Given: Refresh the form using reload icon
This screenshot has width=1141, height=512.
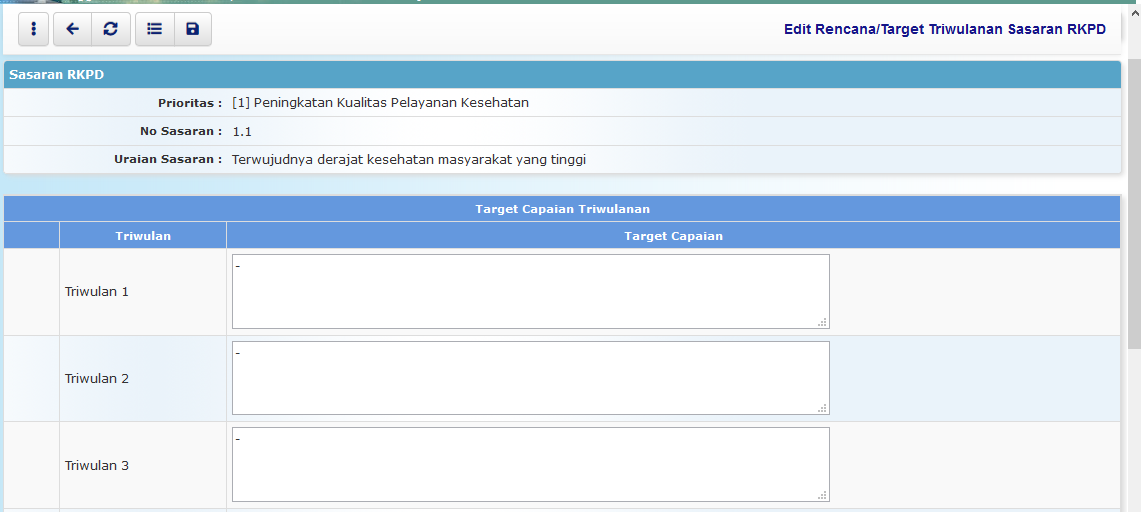Looking at the screenshot, I should coord(110,29).
